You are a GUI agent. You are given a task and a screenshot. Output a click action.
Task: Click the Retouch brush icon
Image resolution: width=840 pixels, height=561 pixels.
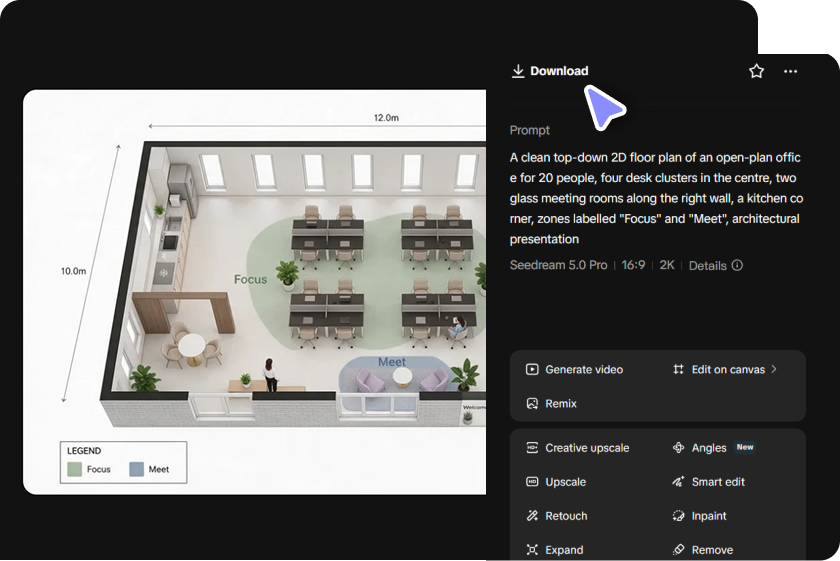tap(532, 515)
